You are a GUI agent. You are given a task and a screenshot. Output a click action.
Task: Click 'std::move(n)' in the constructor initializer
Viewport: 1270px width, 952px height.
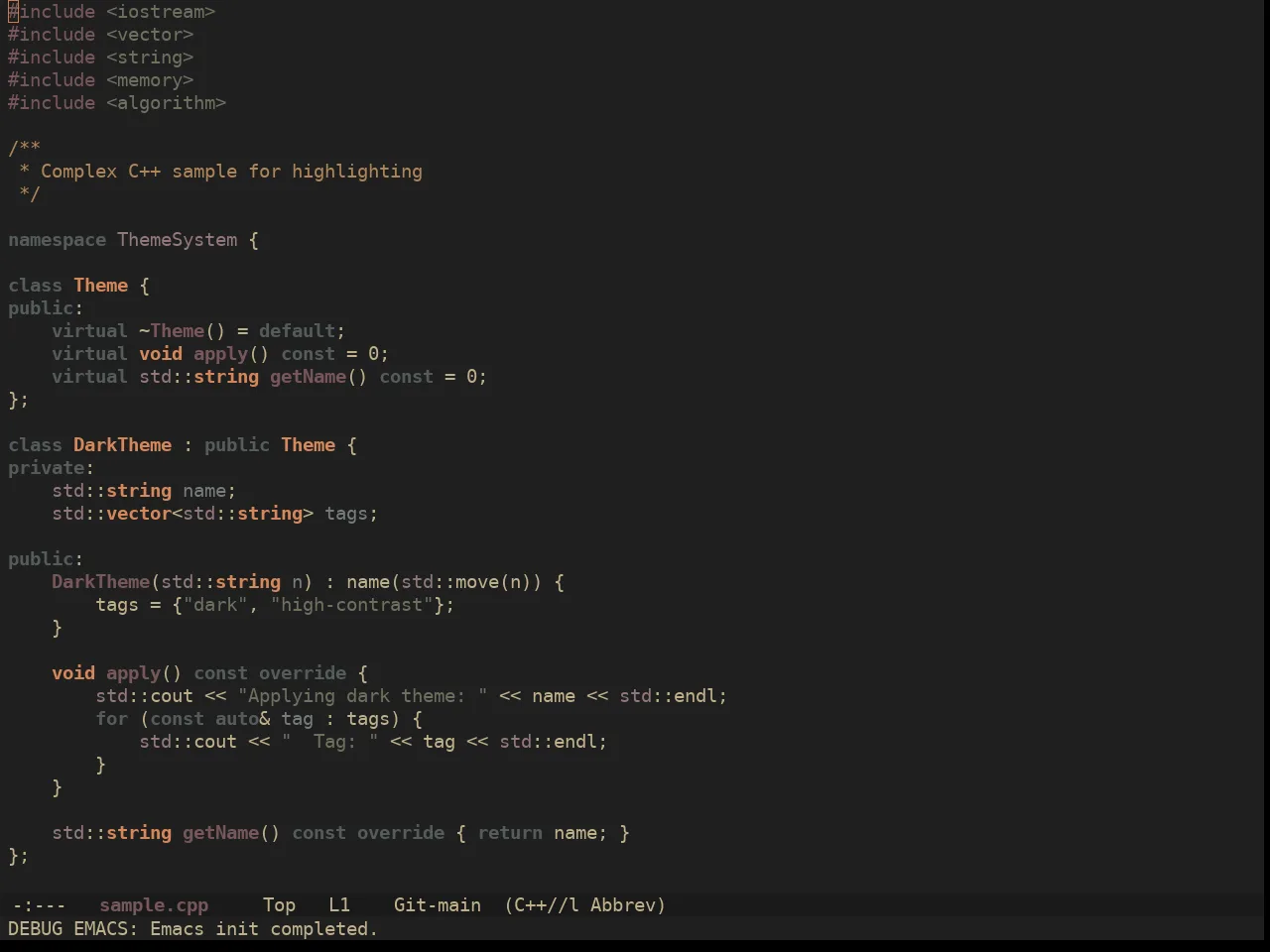tap(466, 582)
